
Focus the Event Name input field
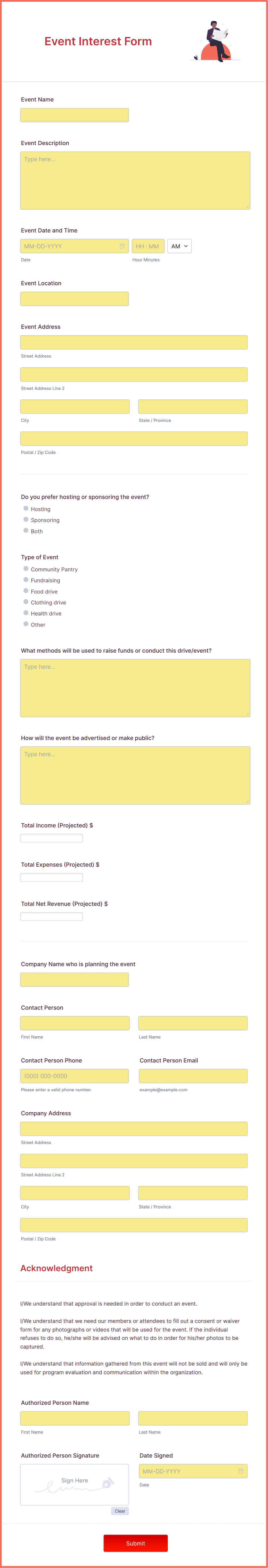click(x=75, y=115)
